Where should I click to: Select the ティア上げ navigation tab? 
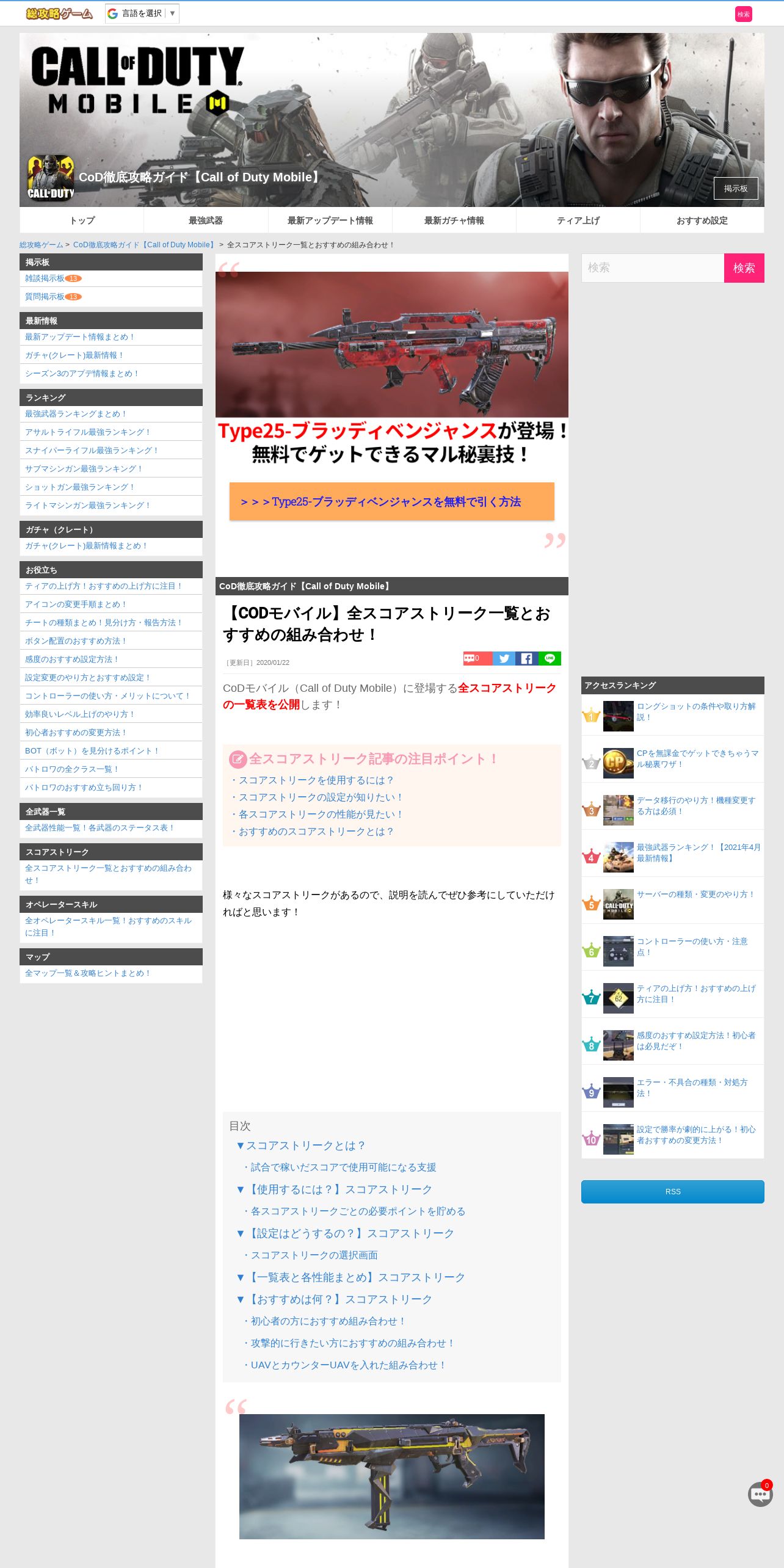(578, 220)
